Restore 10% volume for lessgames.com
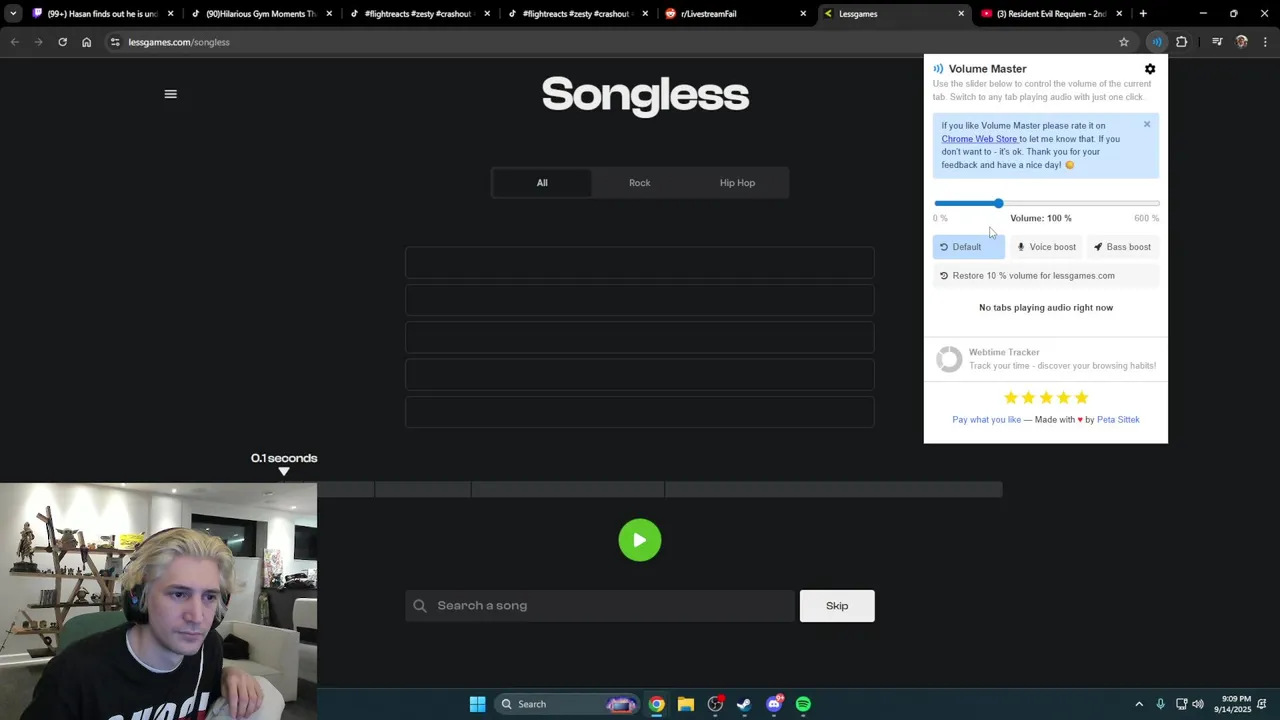This screenshot has height=720, width=1280. [1046, 276]
